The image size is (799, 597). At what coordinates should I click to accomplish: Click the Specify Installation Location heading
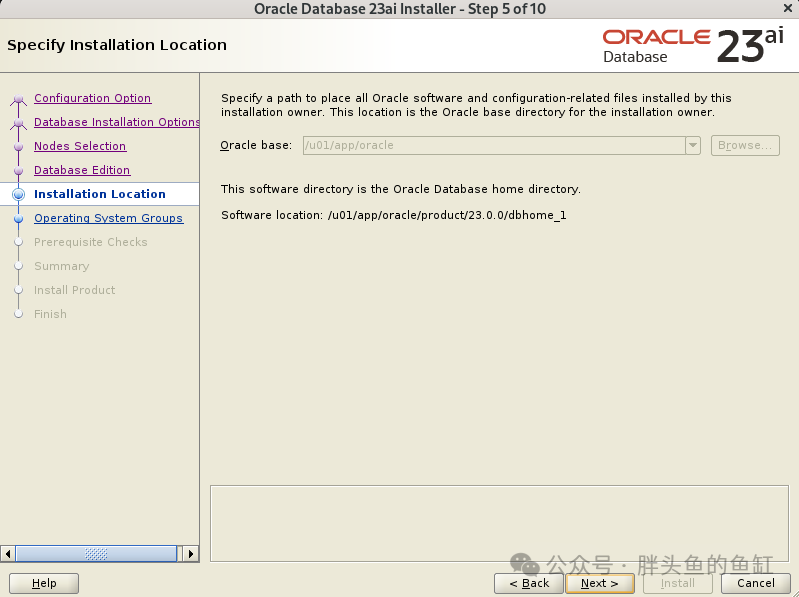click(x=117, y=45)
